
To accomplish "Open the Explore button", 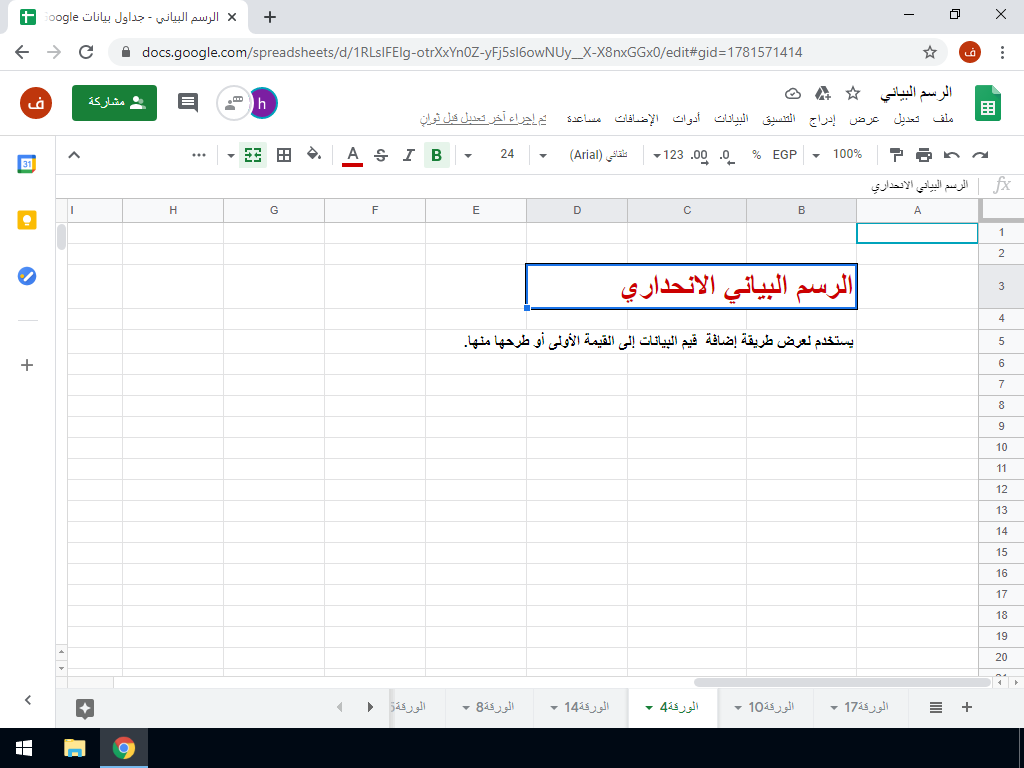I will tap(85, 709).
